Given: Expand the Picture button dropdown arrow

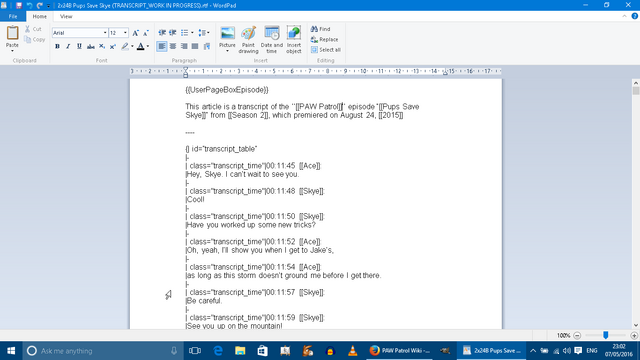Looking at the screenshot, I should (x=227, y=51).
